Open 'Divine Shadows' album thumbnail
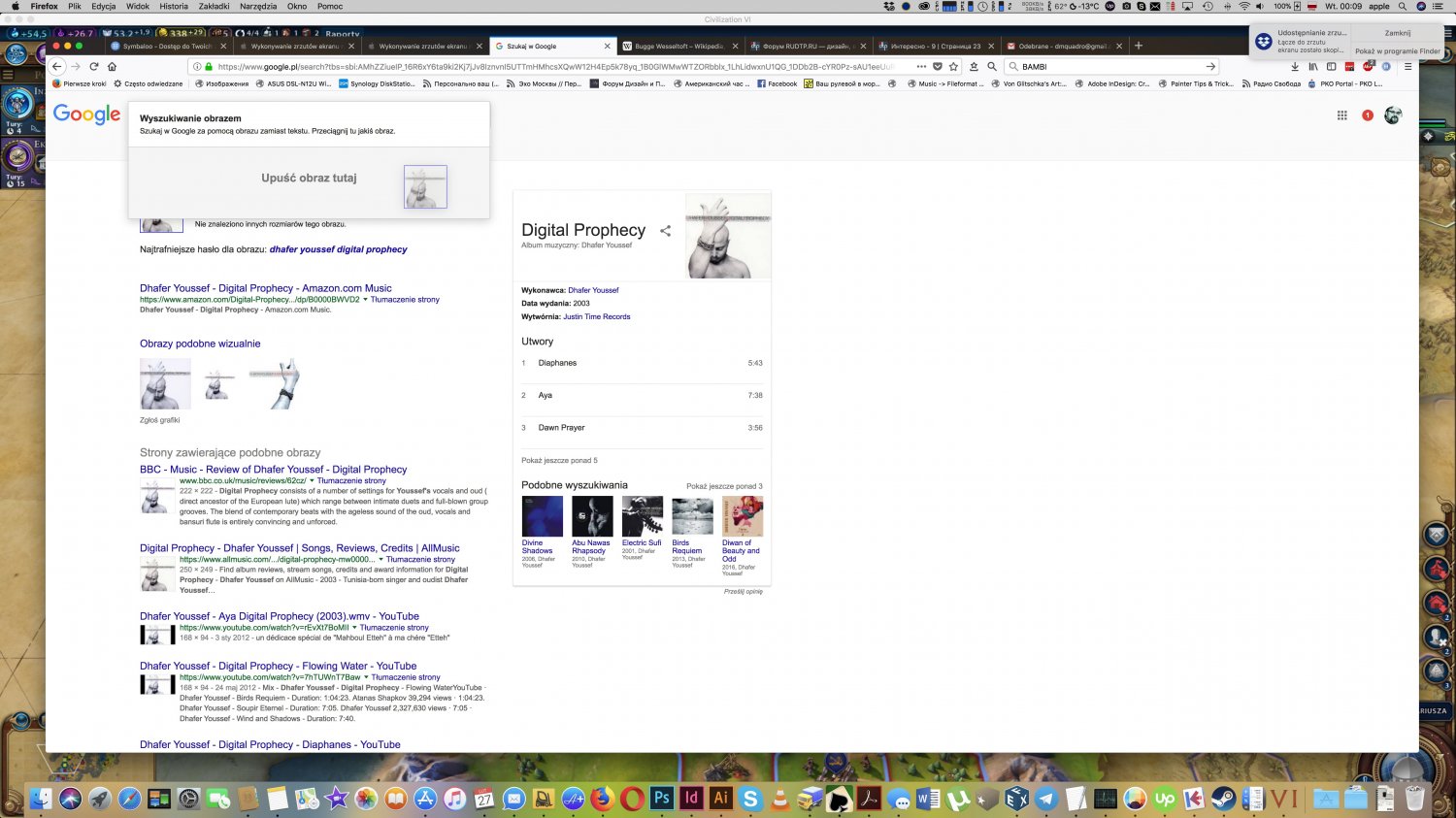 (542, 516)
